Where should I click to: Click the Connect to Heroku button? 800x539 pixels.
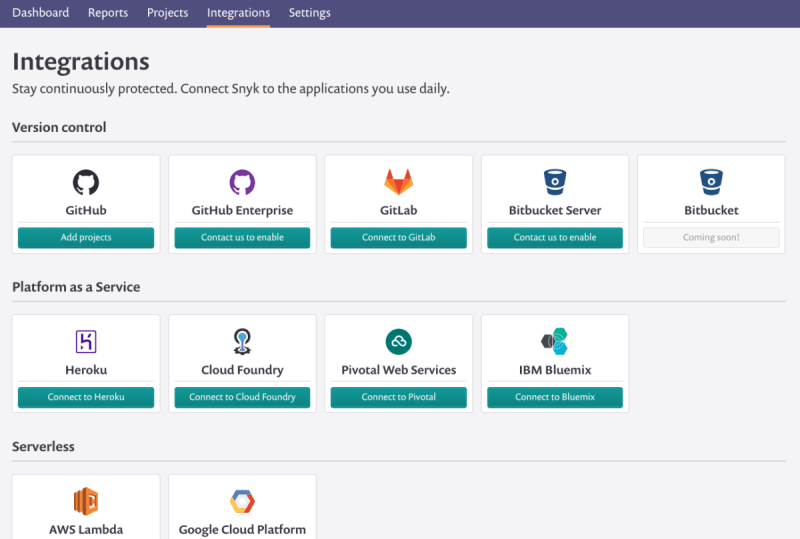click(86, 397)
